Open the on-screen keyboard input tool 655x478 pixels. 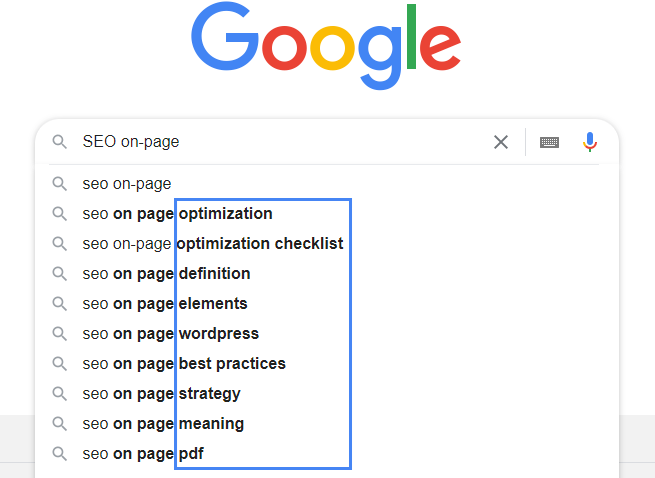pyautogui.click(x=549, y=142)
